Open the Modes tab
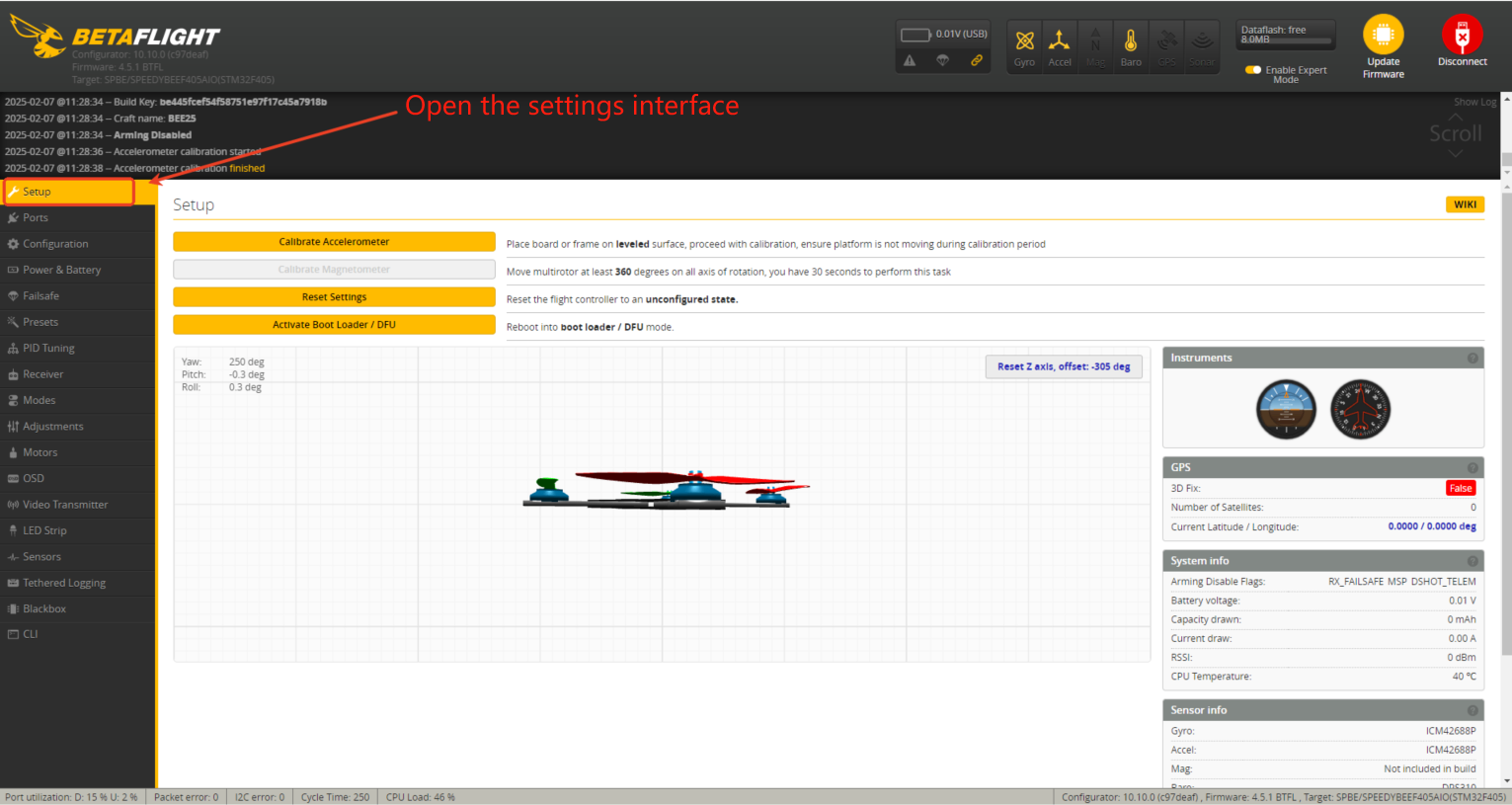This screenshot has height=805, width=1512. (77, 400)
